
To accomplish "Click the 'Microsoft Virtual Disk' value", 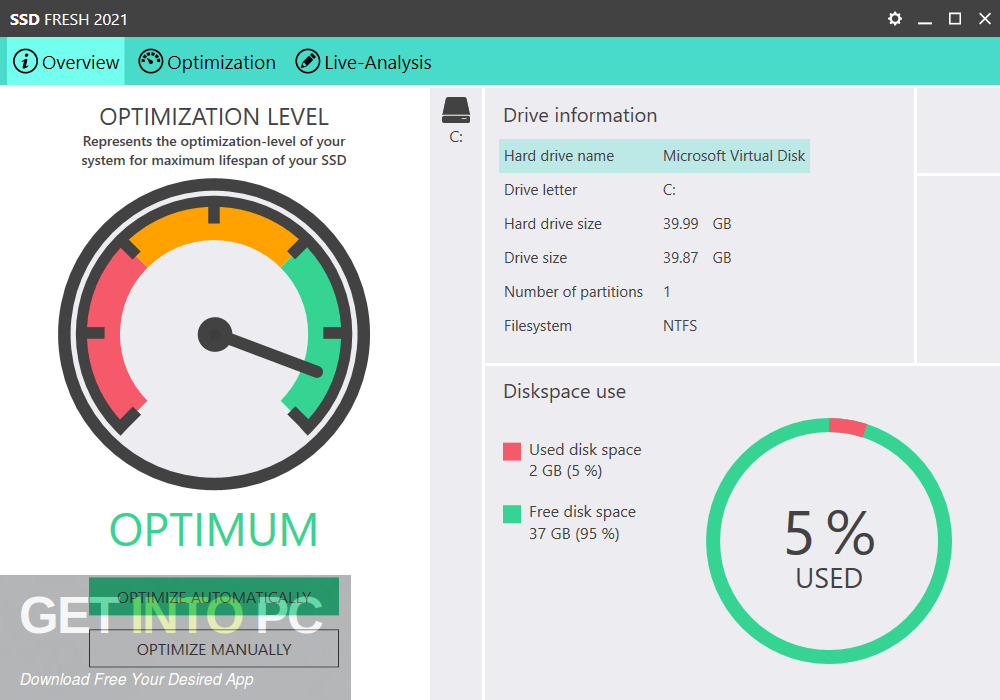I will click(x=734, y=156).
